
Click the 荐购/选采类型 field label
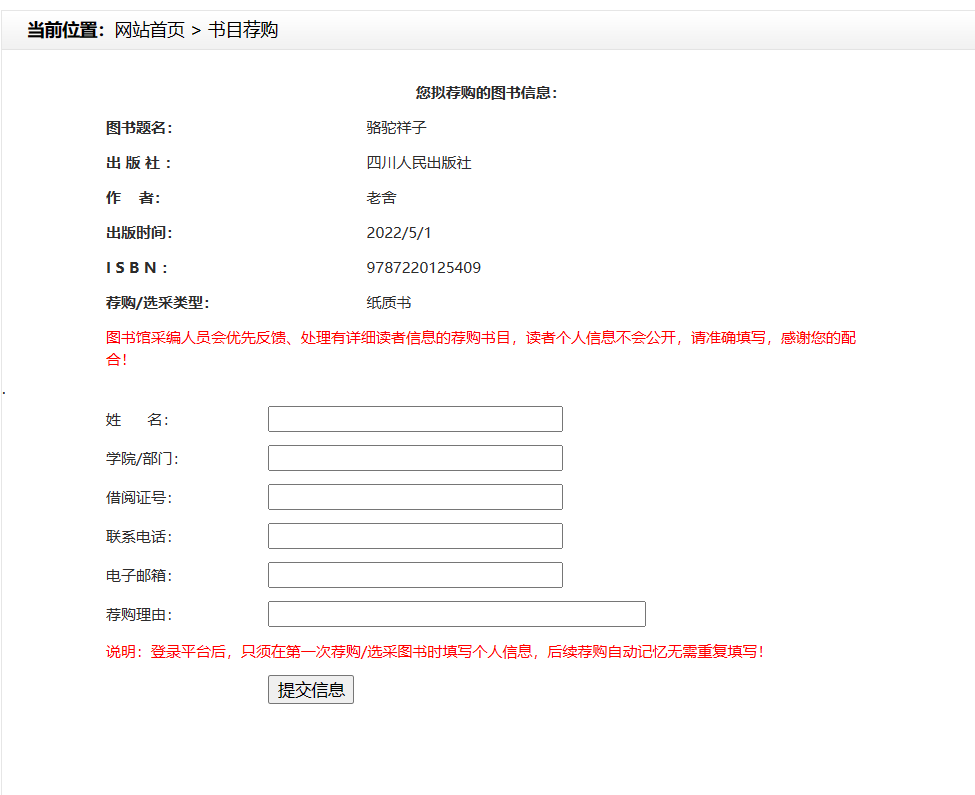(x=157, y=303)
